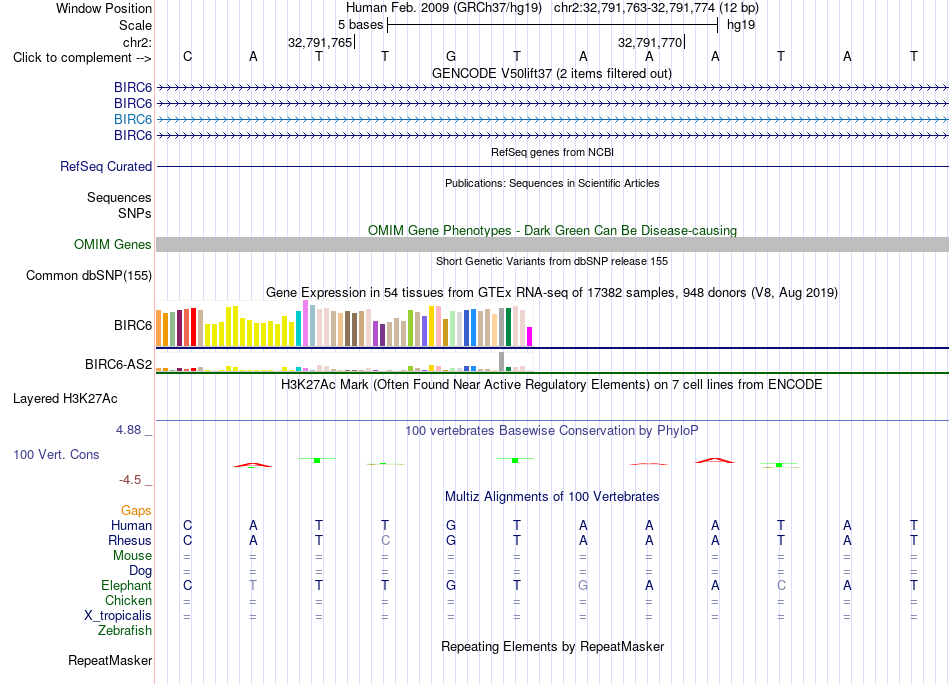The height and width of the screenshot is (684, 950).
Task: Open the 'Gene Expression in 54 tissues' title
Action: tap(552, 293)
